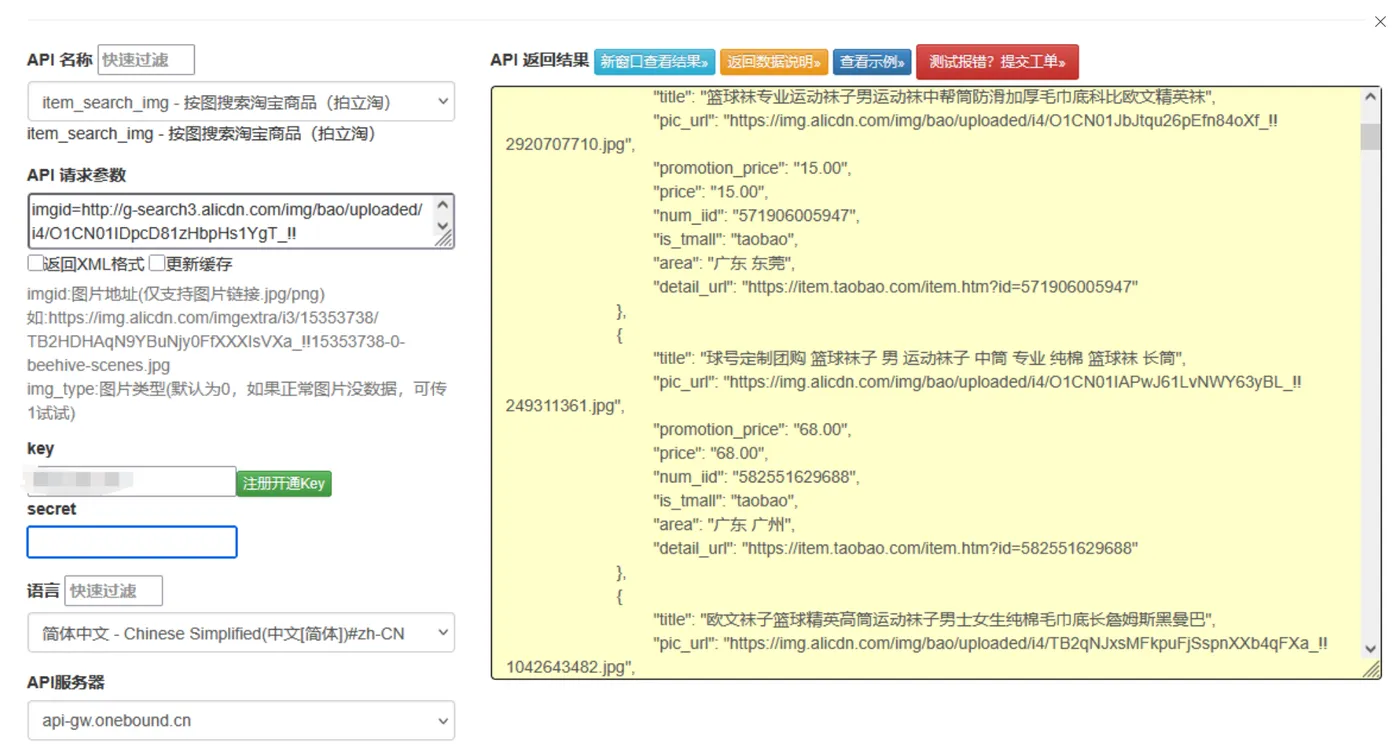Click the 新窗口查看结果 button
The height and width of the screenshot is (748, 1400).
[x=654, y=62]
